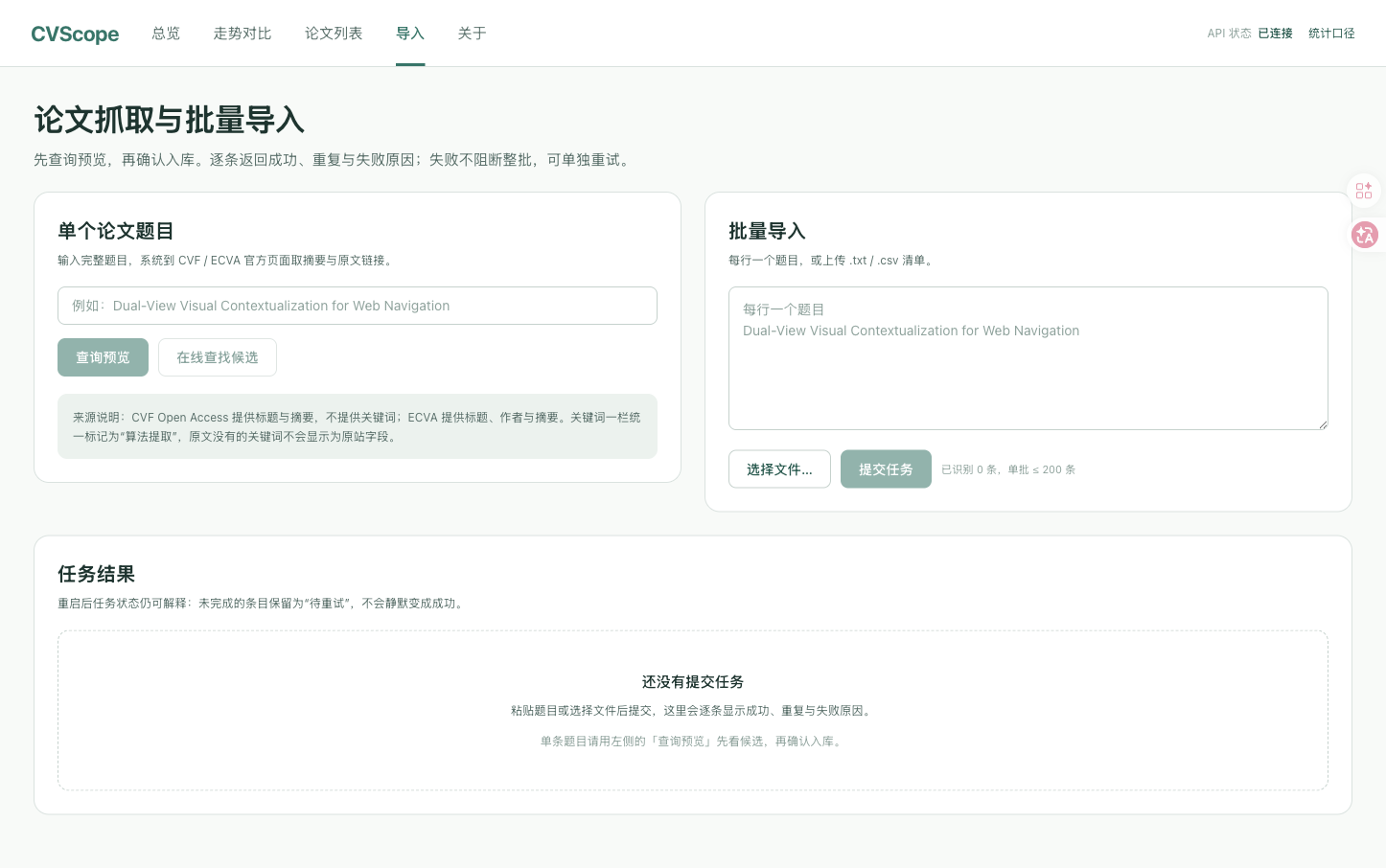
Task: Click the 在线查找候选 button
Action: 218,357
